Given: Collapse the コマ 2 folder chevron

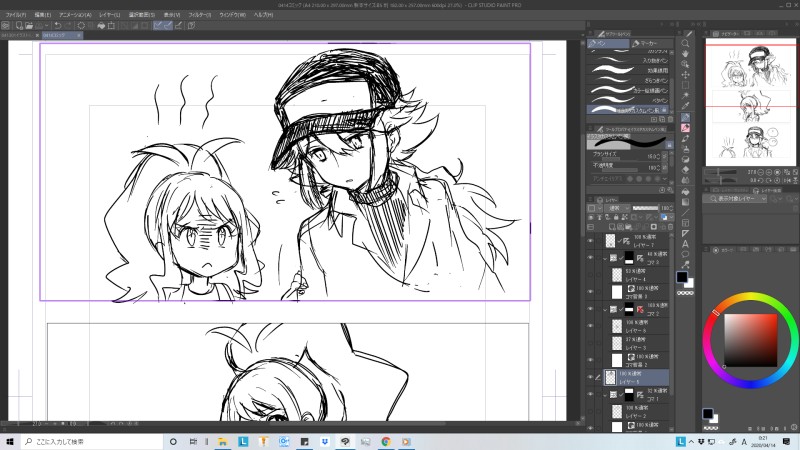Looking at the screenshot, I should point(605,309).
